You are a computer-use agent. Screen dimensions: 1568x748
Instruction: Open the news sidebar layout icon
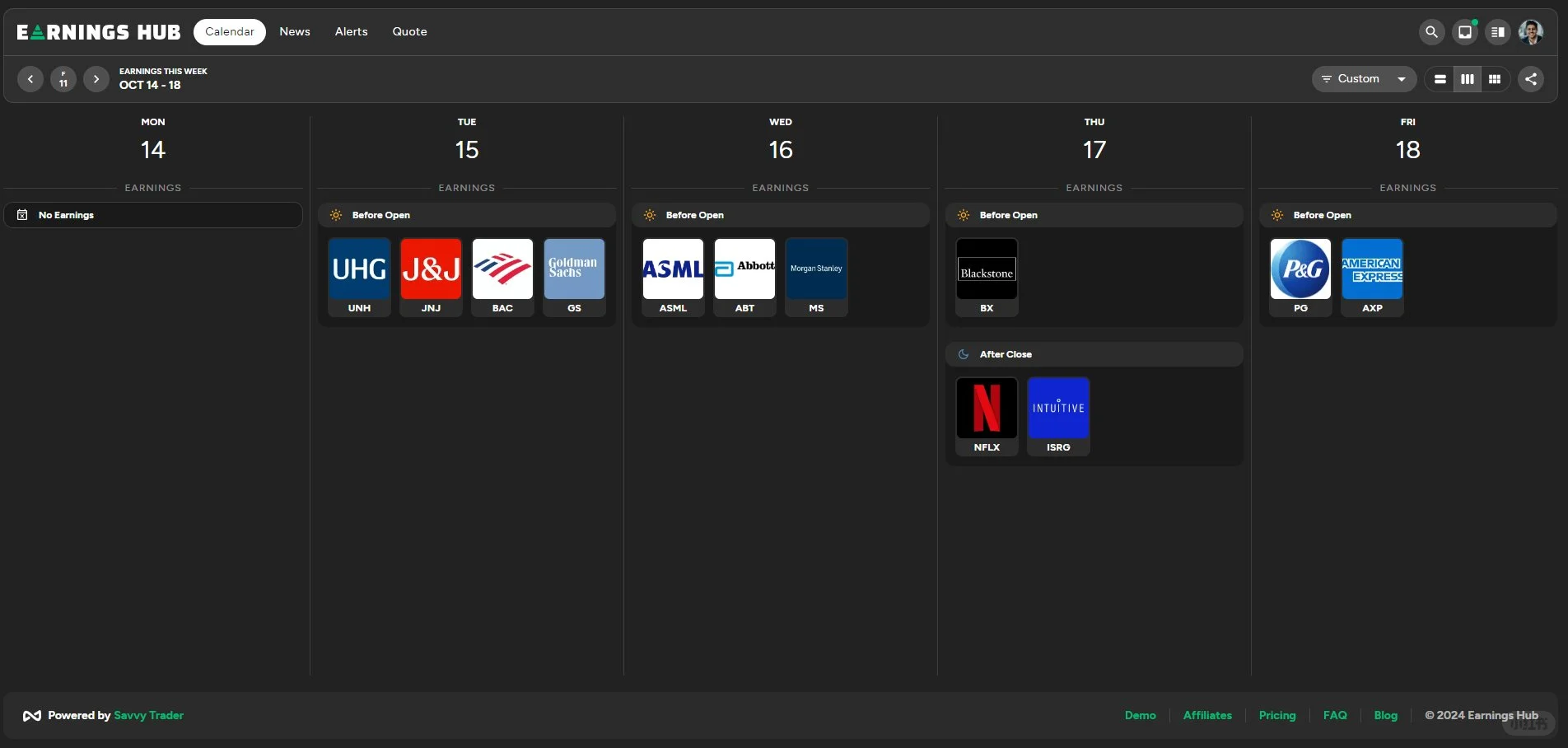1498,32
